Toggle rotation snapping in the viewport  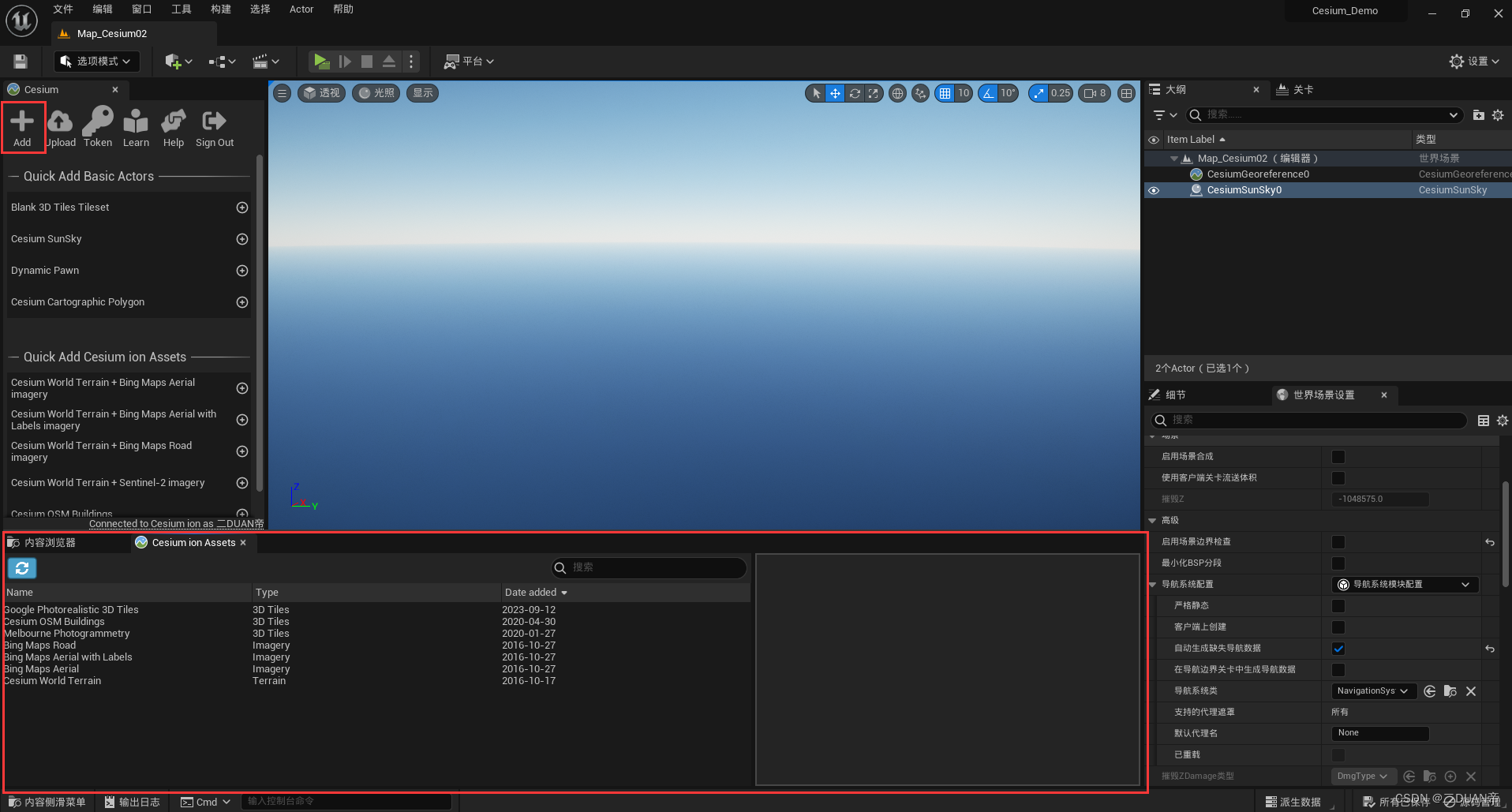988,93
